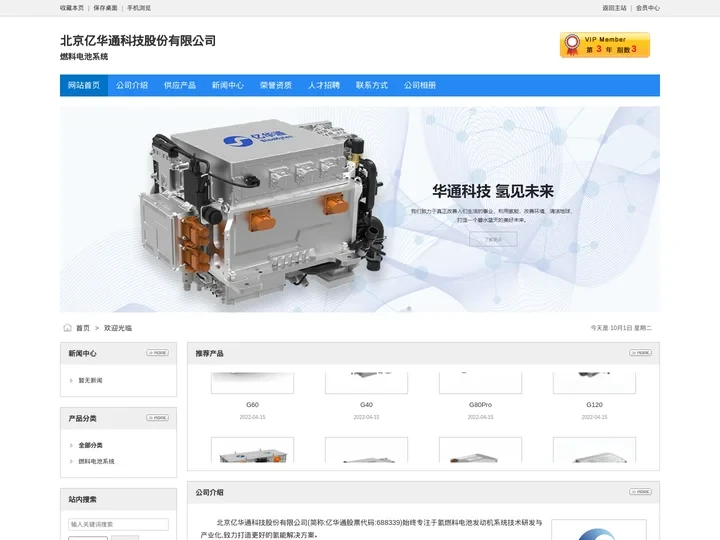Click the 首页 breadcrumb link
Screen dimensions: 720x540
pyautogui.click(x=83, y=328)
